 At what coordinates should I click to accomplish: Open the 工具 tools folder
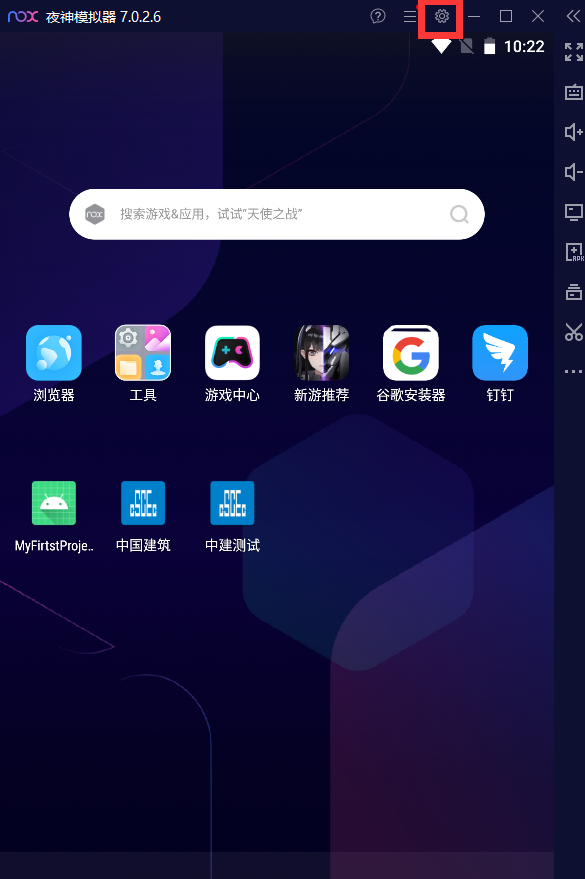pyautogui.click(x=143, y=363)
